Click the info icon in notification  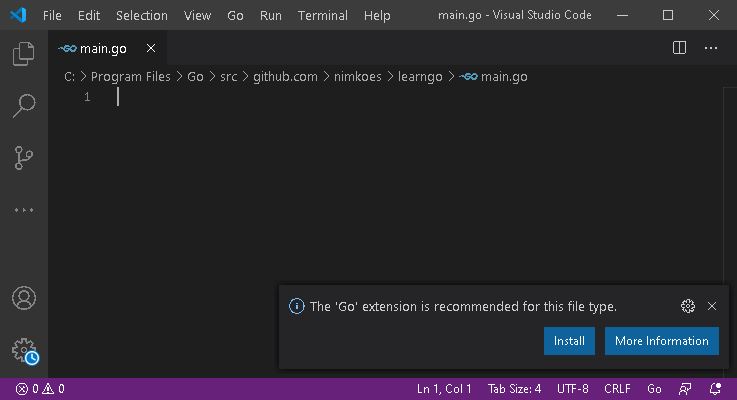[297, 306]
